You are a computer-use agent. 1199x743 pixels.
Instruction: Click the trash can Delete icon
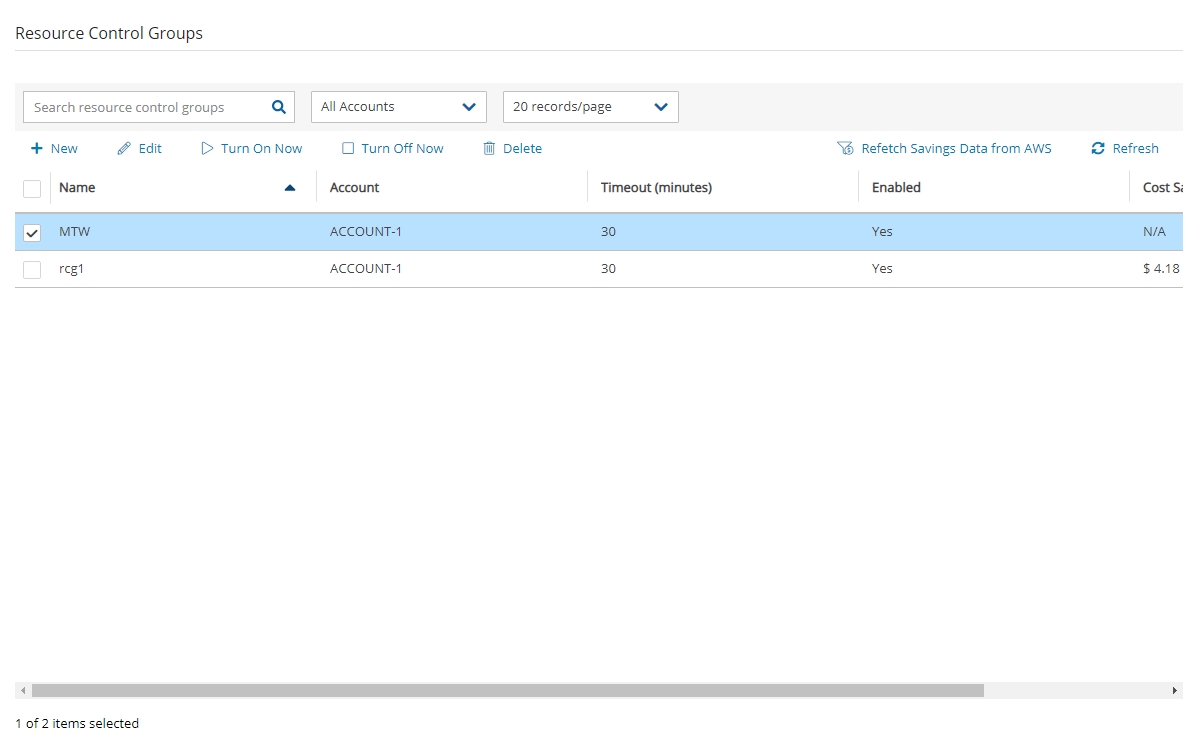[489, 149]
